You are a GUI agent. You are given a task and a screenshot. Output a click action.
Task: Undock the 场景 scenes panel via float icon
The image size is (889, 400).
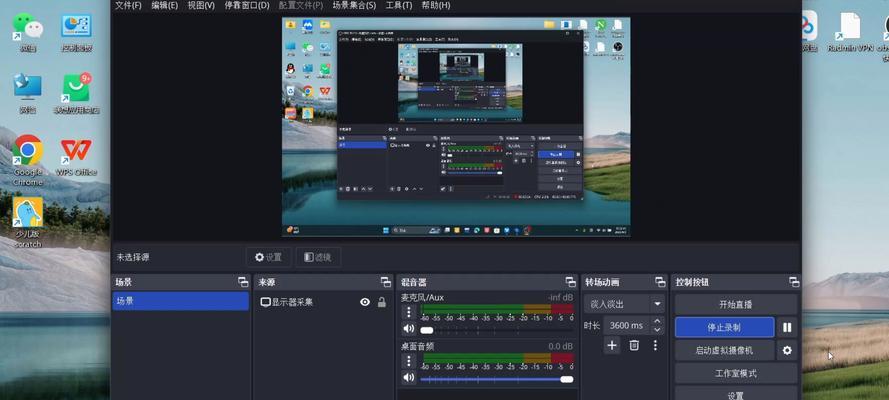(x=243, y=282)
